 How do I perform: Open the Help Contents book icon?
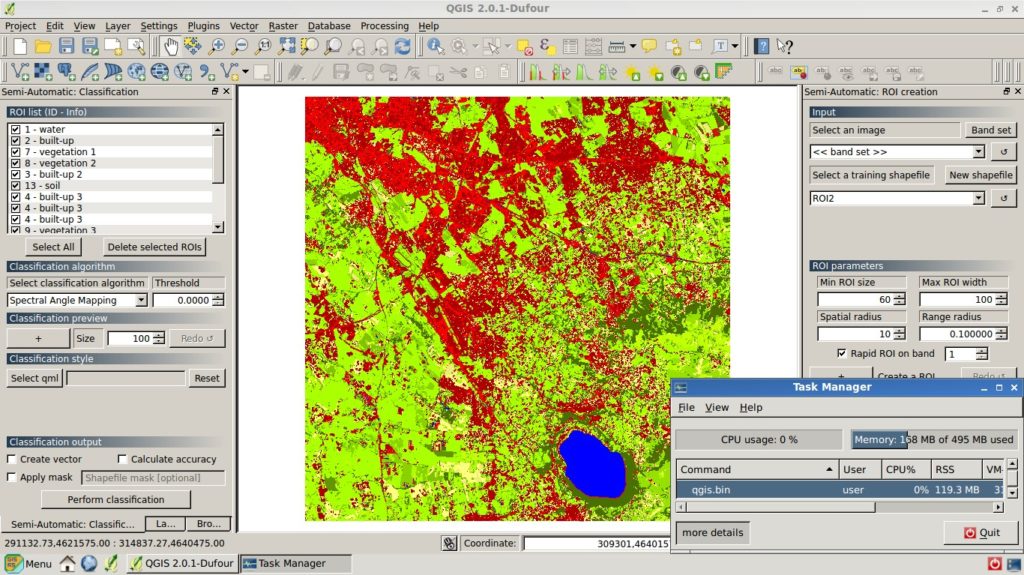761,46
